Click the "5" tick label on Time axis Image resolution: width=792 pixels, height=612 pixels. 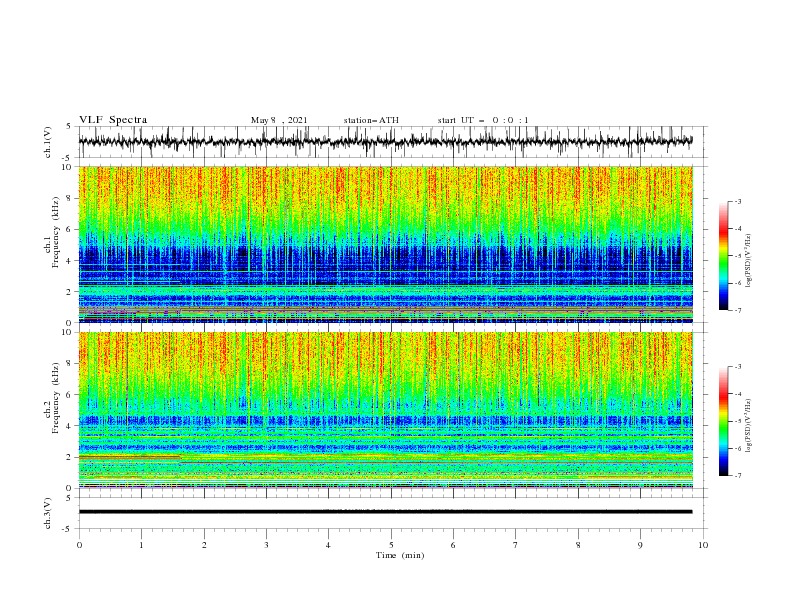pyautogui.click(x=391, y=545)
